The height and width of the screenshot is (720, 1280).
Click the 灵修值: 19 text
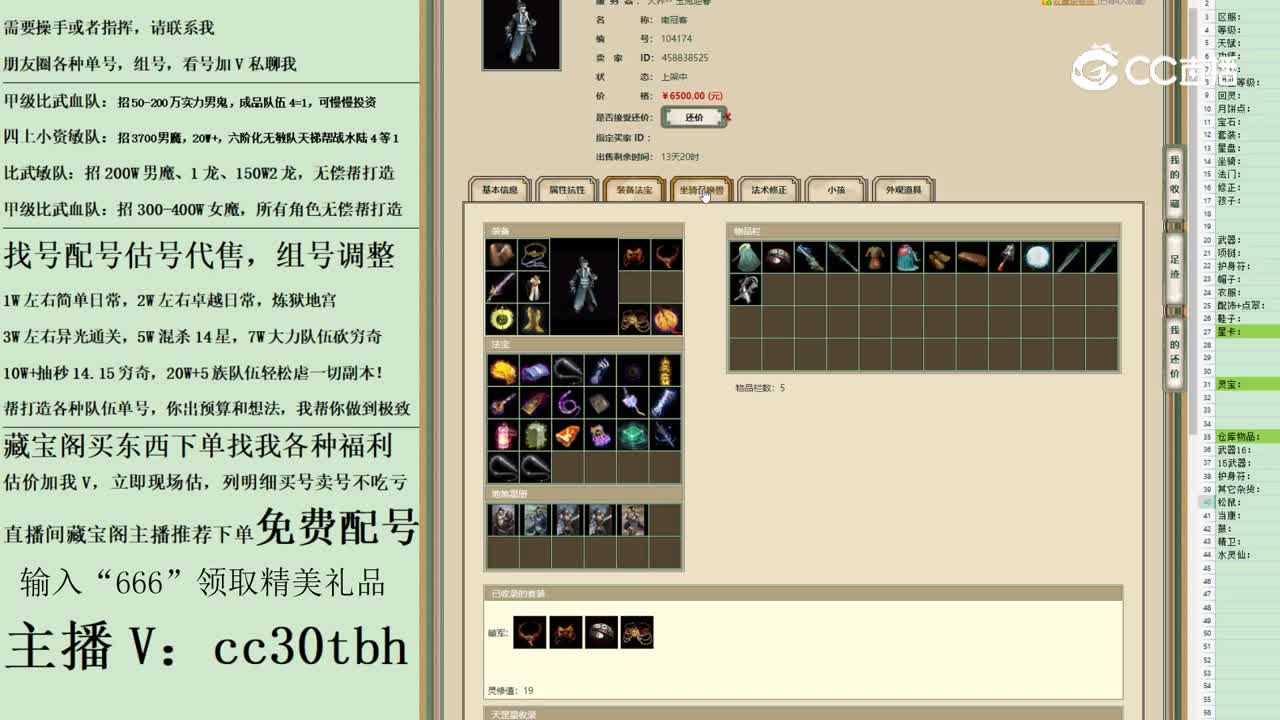click(x=510, y=690)
